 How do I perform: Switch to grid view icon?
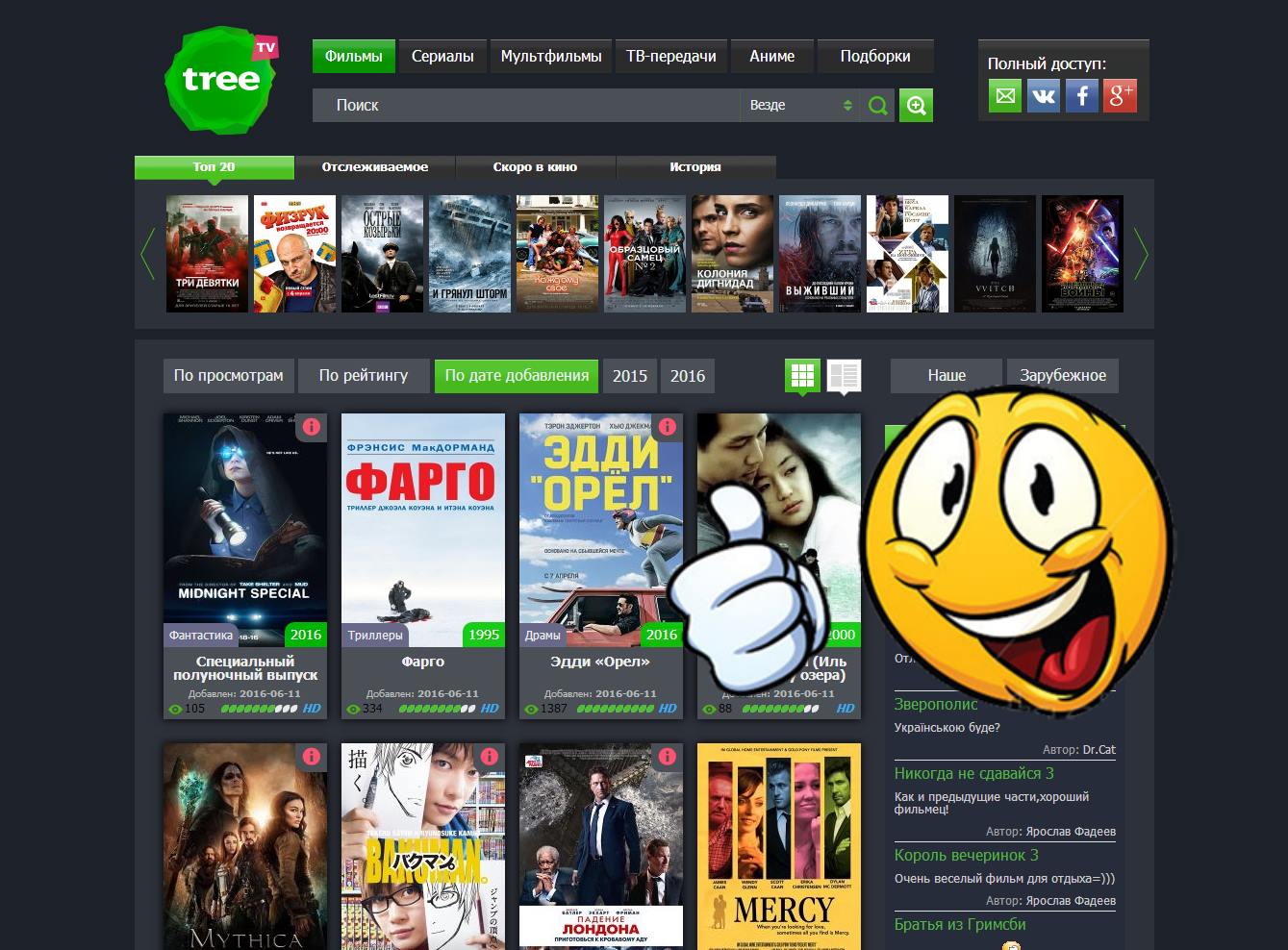[x=802, y=376]
